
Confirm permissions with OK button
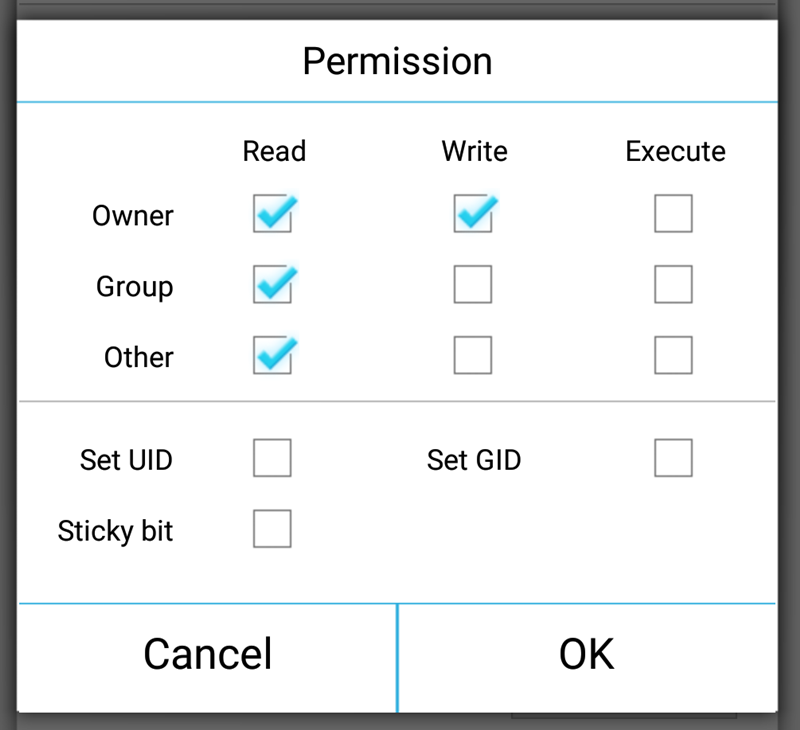point(586,654)
